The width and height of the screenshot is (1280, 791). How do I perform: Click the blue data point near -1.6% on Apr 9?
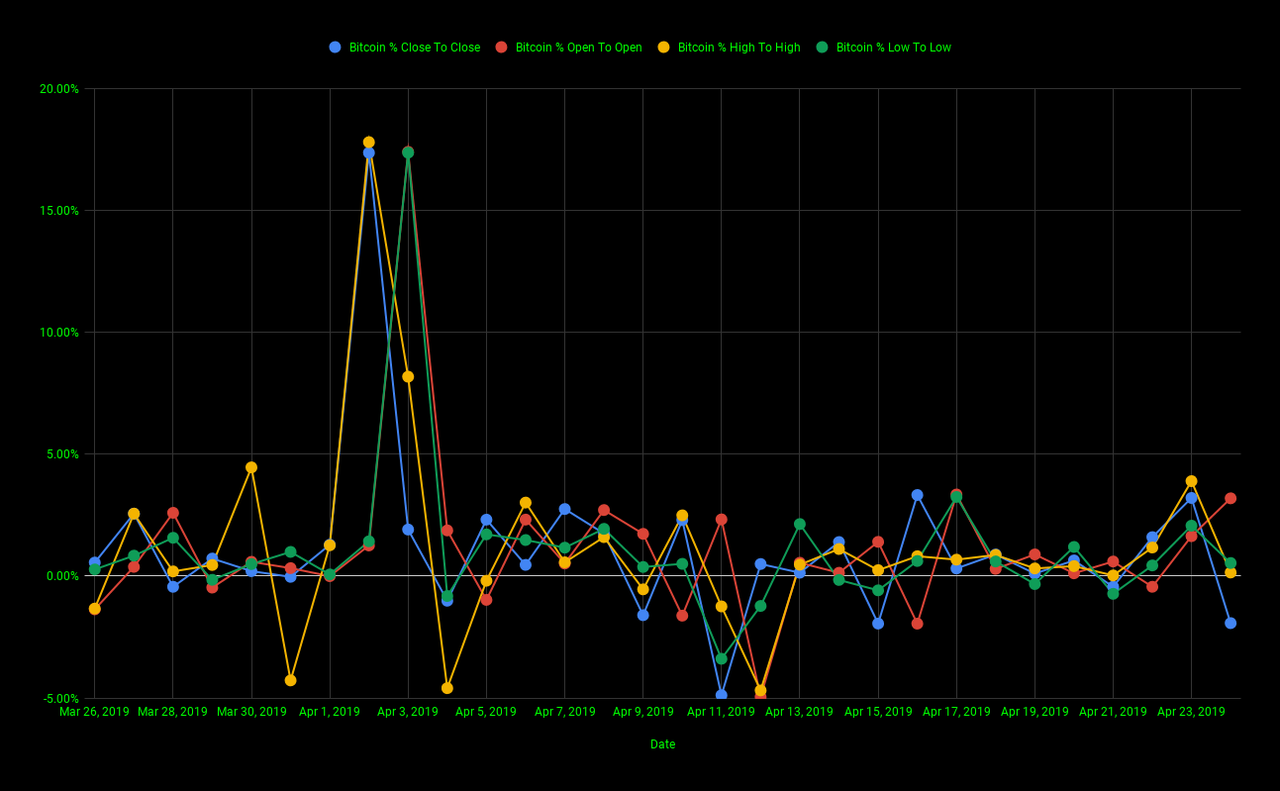pyautogui.click(x=643, y=615)
